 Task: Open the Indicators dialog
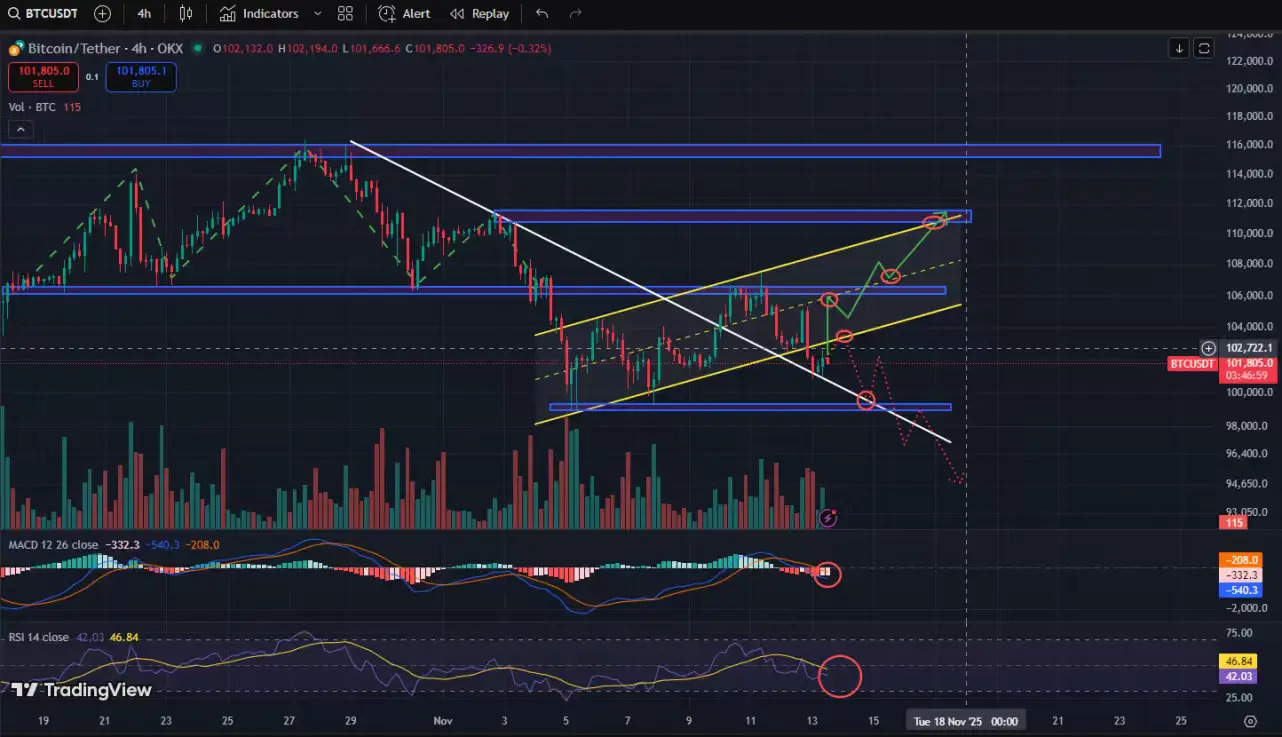click(x=259, y=14)
